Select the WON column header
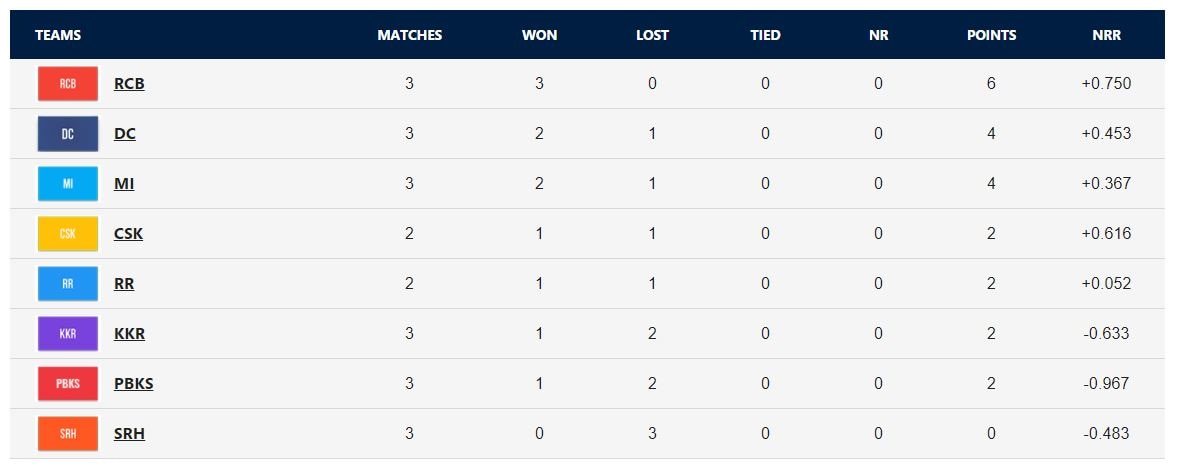Viewport: 1179px width, 468px height. pyautogui.click(x=539, y=35)
